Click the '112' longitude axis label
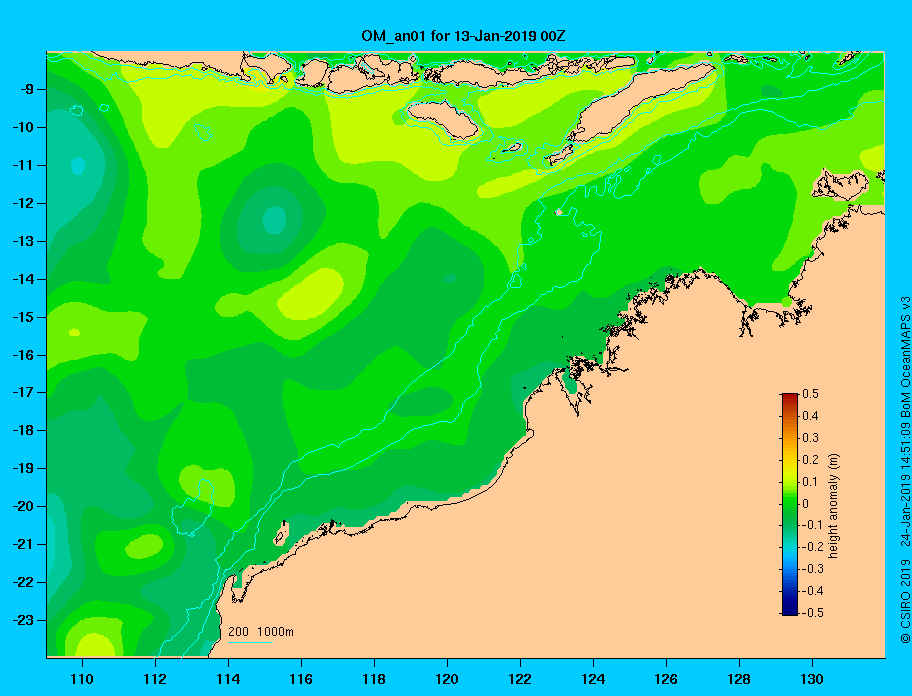 click(155, 679)
